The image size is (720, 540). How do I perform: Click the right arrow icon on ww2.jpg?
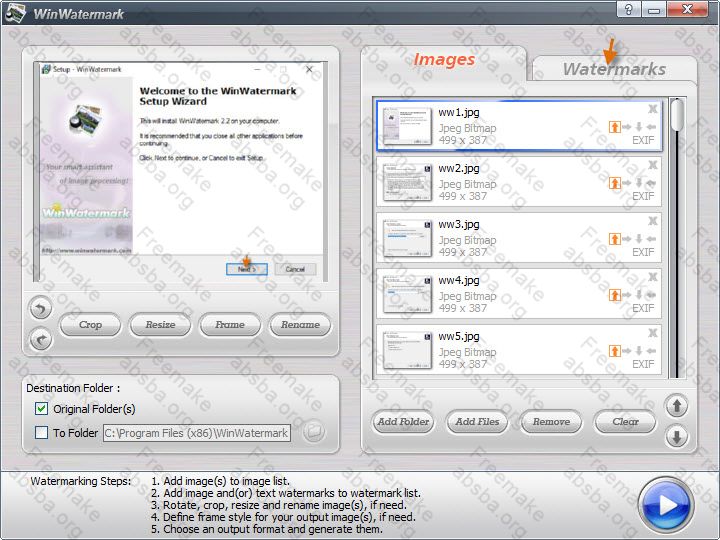[627, 183]
